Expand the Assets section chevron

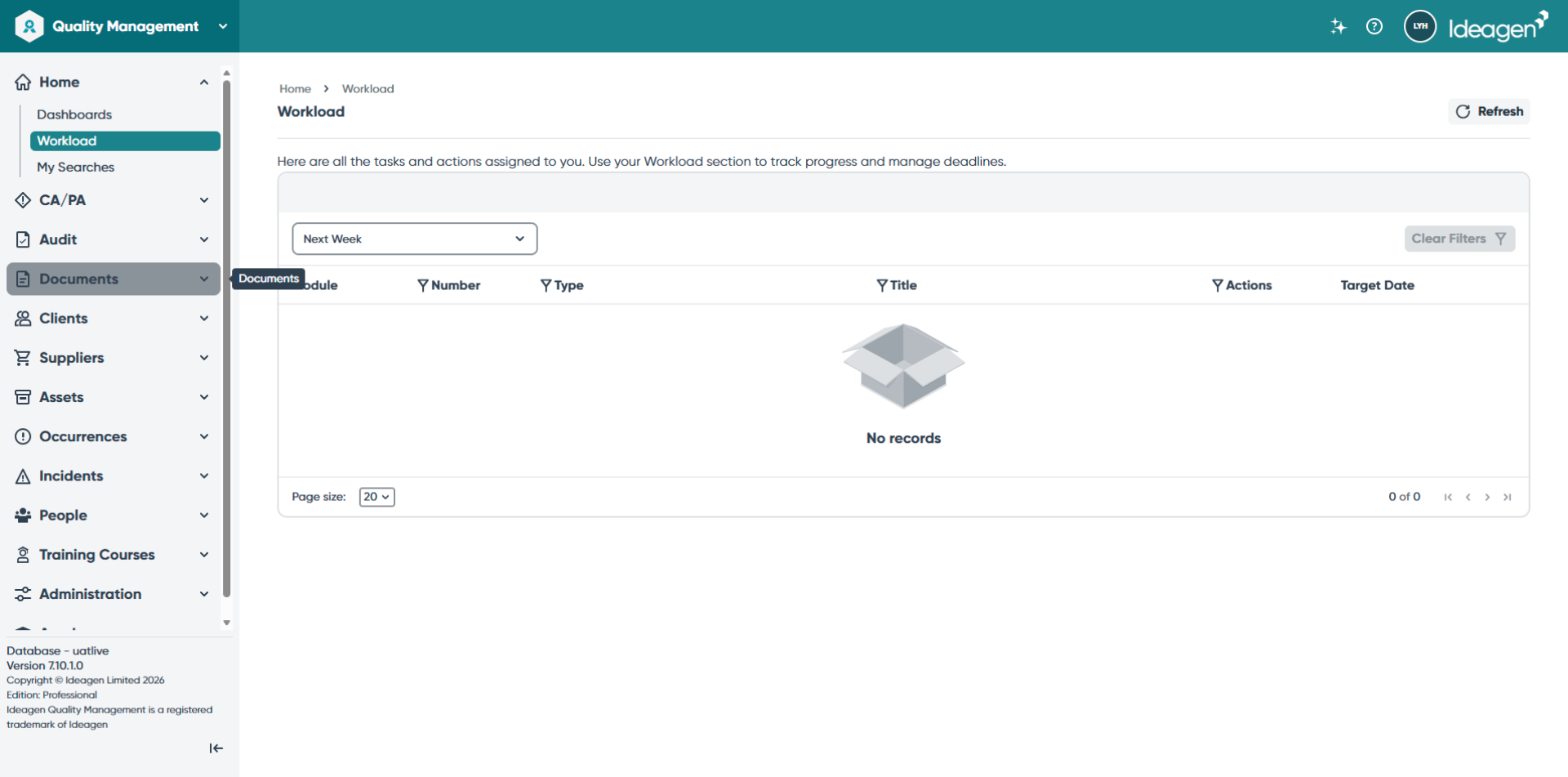(x=204, y=397)
